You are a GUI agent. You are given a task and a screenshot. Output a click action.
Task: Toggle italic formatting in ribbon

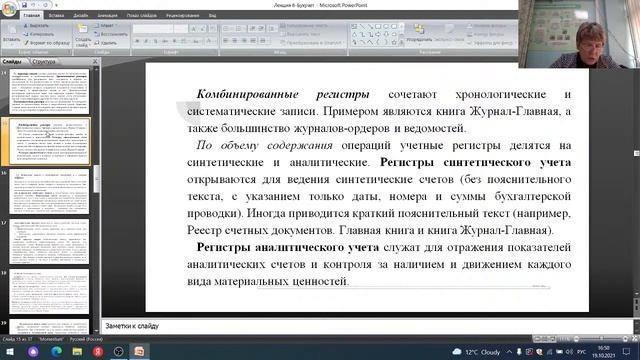point(147,41)
